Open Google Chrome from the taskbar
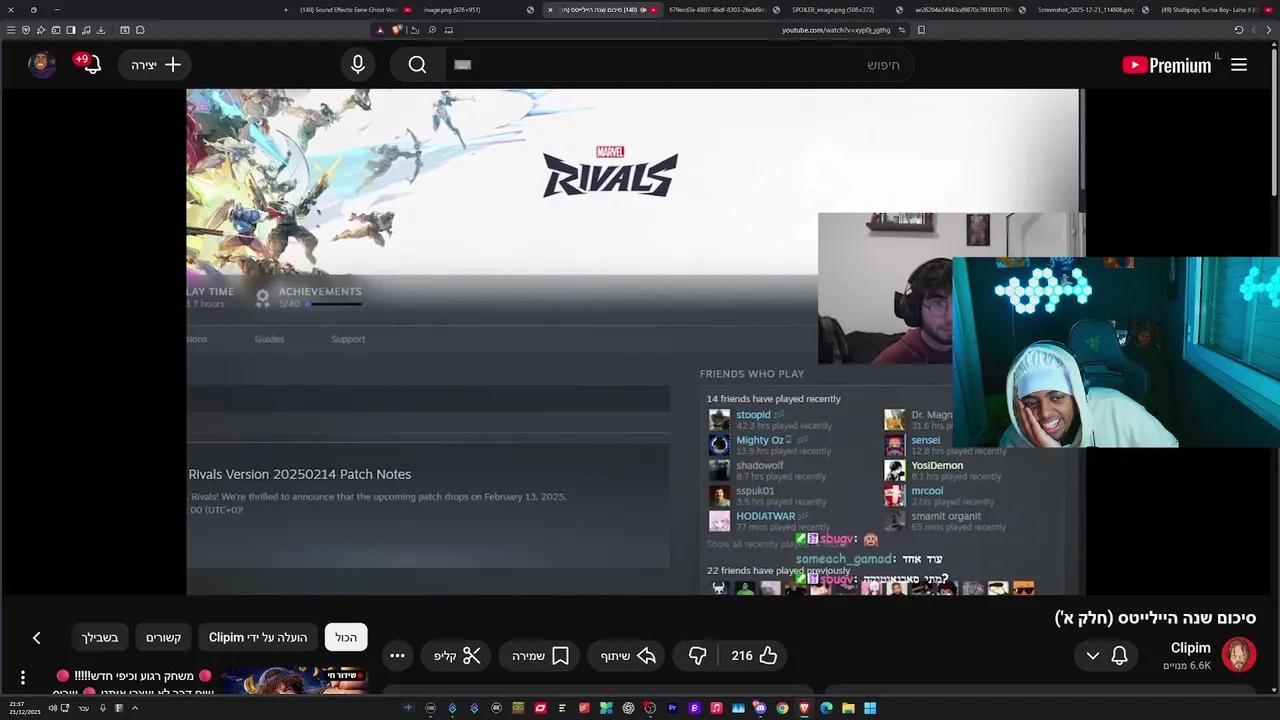The width and height of the screenshot is (1280, 720). pos(782,708)
